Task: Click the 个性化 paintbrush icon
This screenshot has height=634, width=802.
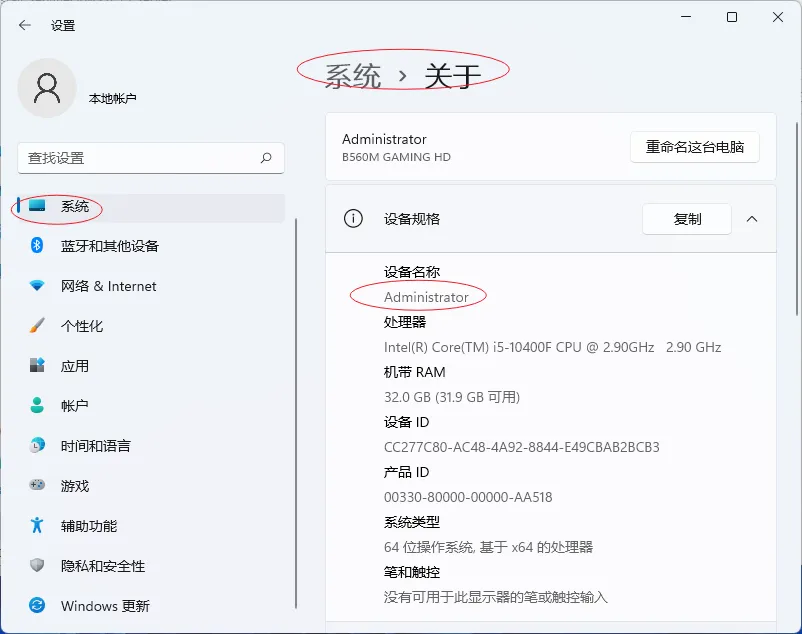Action: click(37, 325)
